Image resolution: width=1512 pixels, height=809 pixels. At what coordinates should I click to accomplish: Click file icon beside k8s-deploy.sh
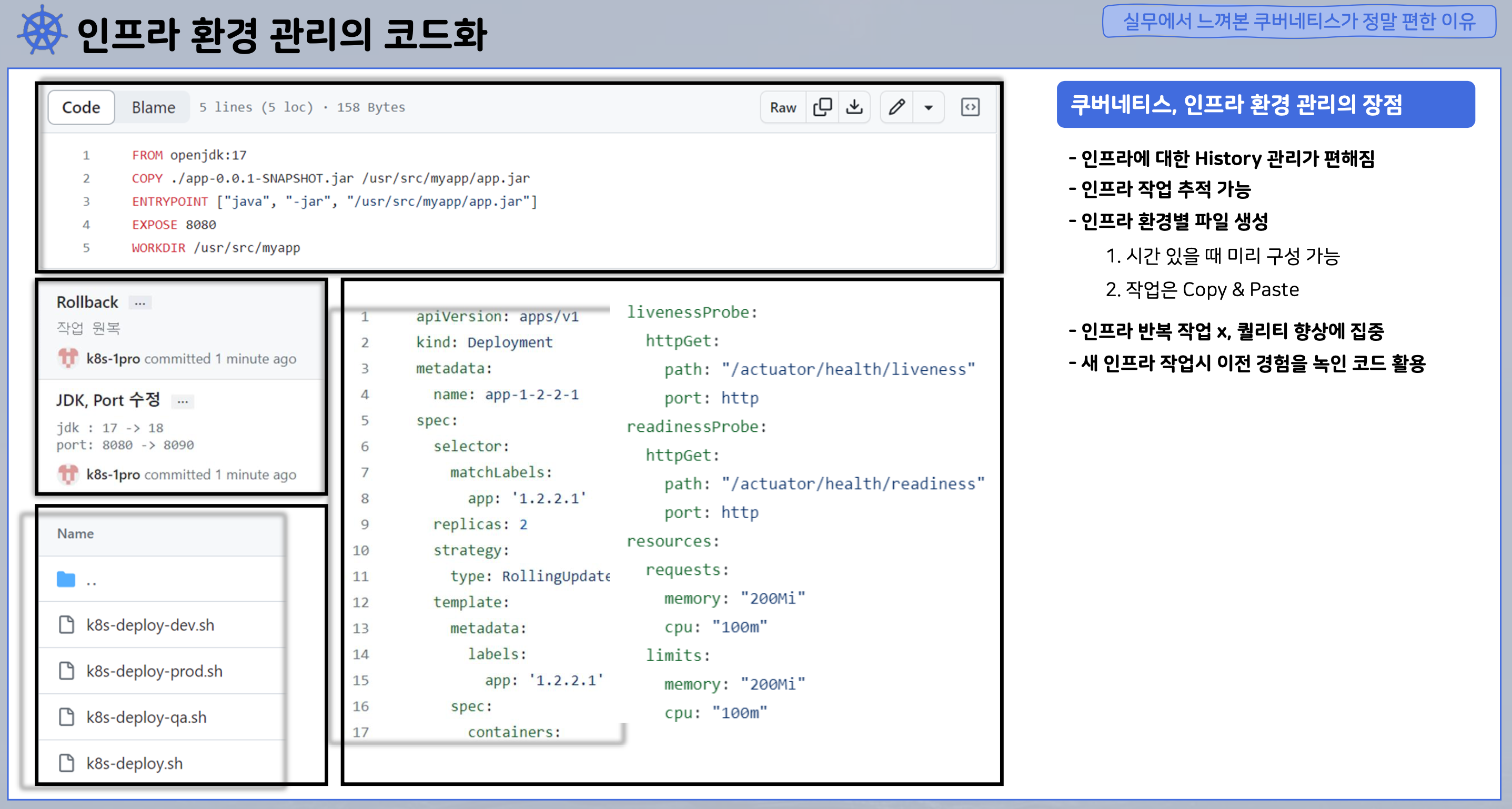(67, 763)
